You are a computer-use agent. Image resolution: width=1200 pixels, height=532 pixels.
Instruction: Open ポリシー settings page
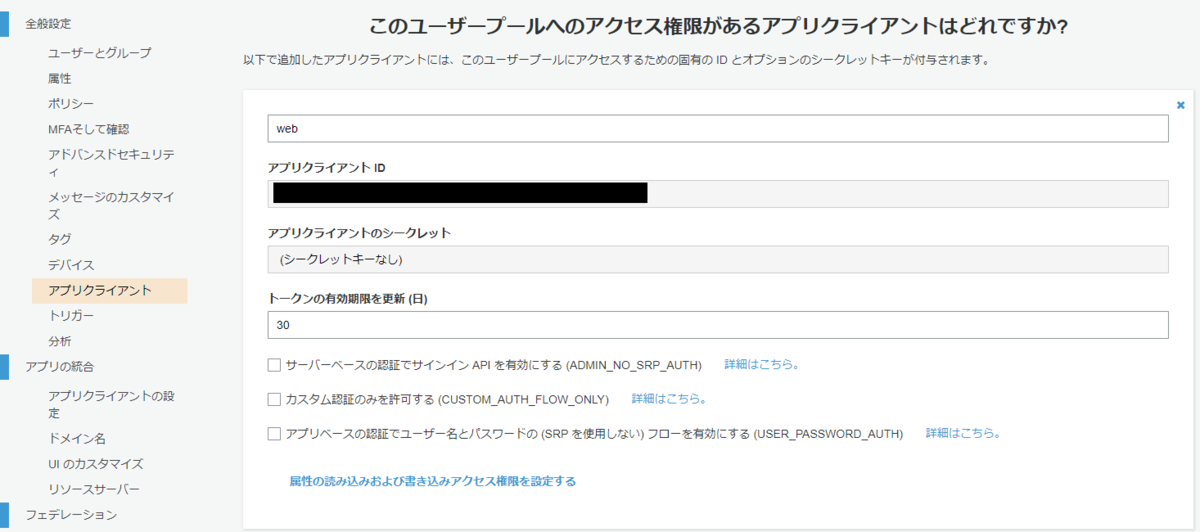click(72, 104)
